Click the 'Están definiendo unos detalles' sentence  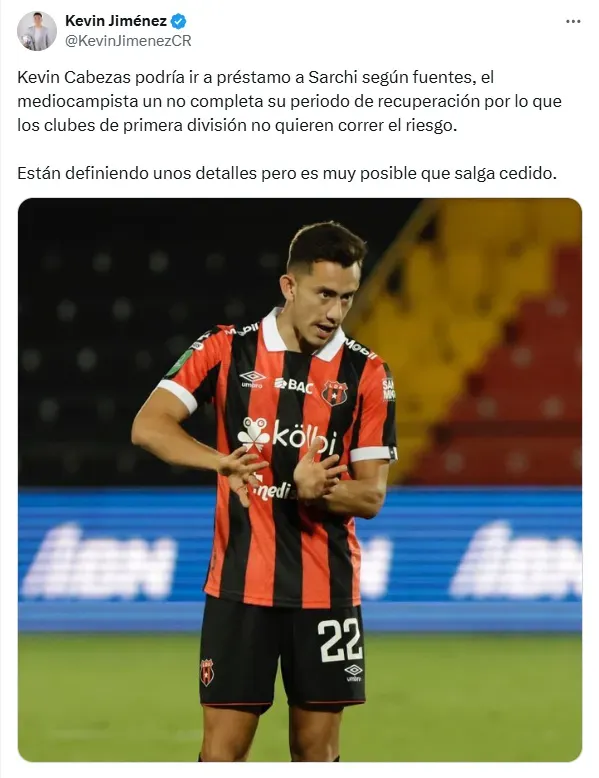287,174
